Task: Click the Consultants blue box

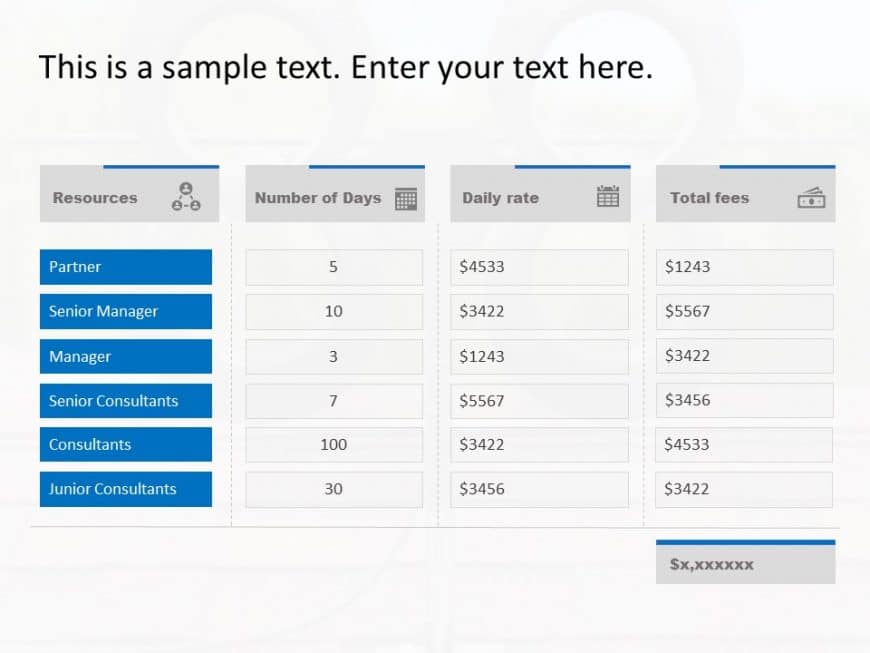Action: 126,445
